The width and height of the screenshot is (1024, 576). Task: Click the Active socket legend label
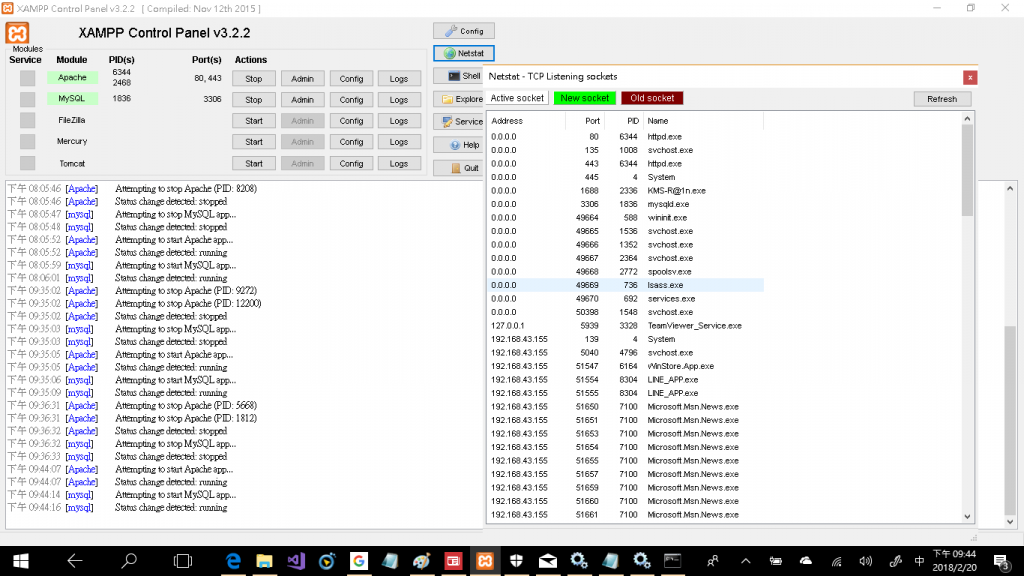coord(517,98)
